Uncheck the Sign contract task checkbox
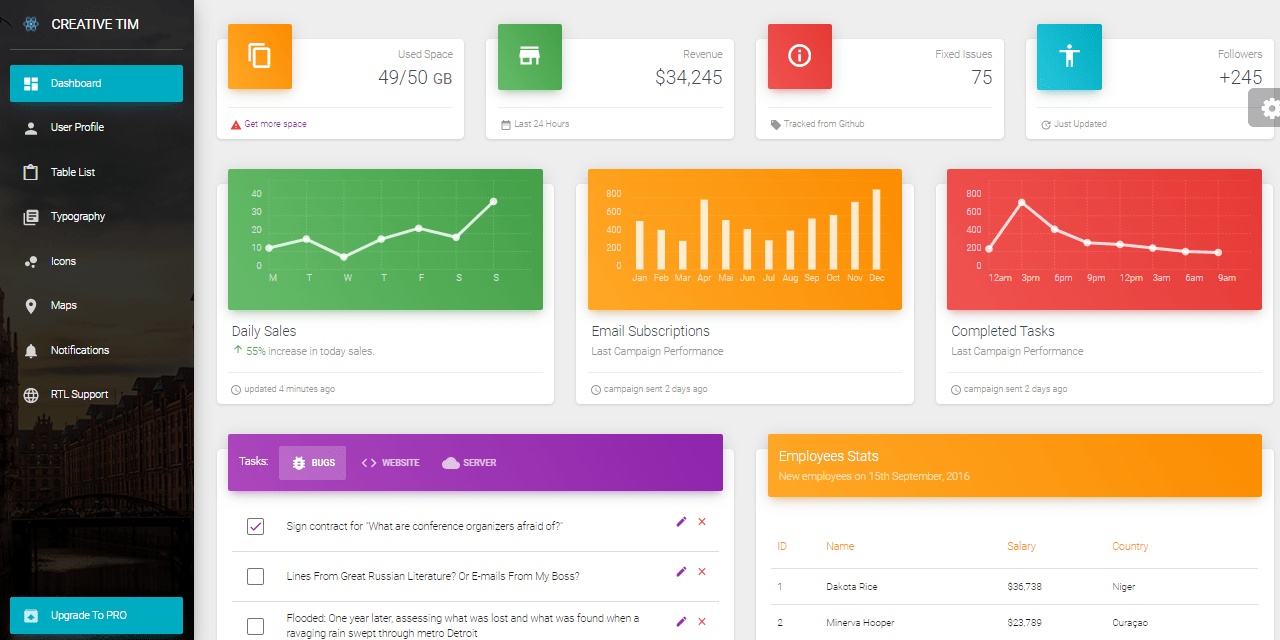1280x640 pixels. point(255,526)
